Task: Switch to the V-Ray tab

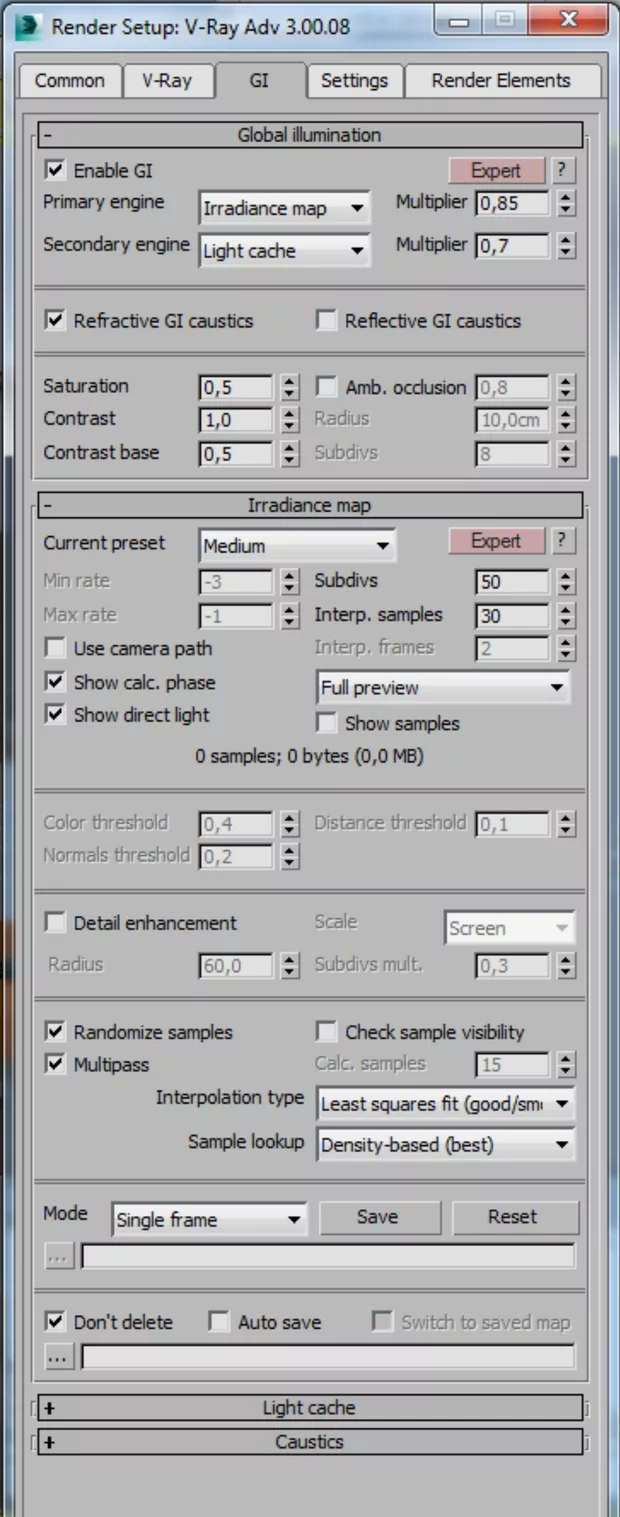Action: click(x=166, y=81)
